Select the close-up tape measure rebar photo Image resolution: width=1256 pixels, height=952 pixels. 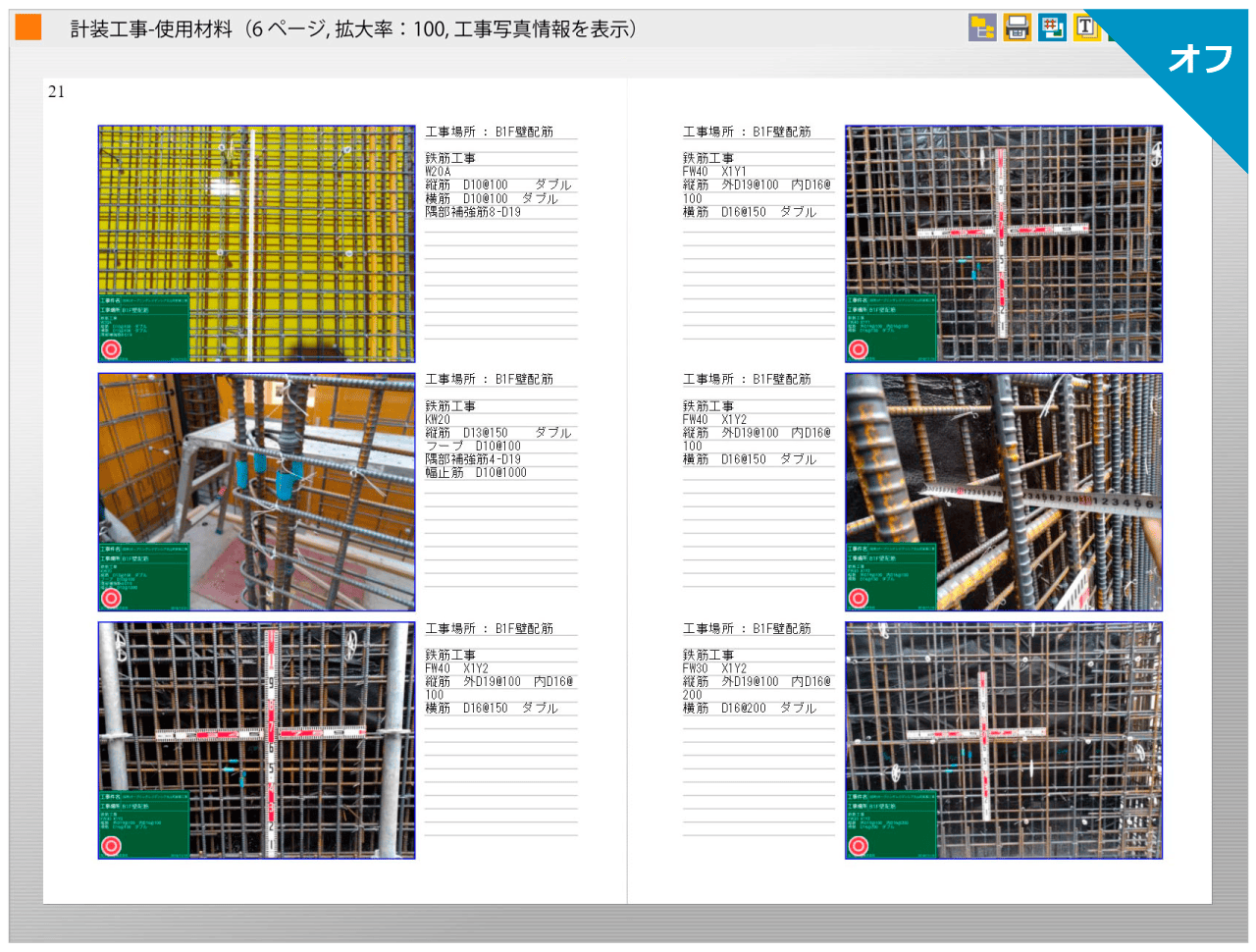1004,492
